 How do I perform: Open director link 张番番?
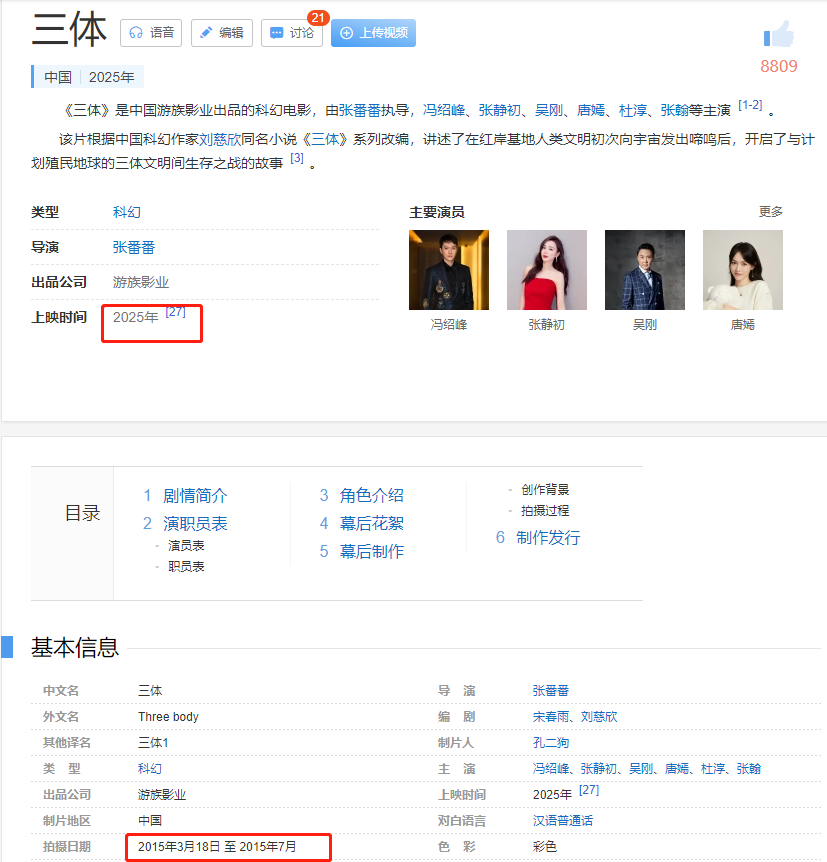[133, 247]
